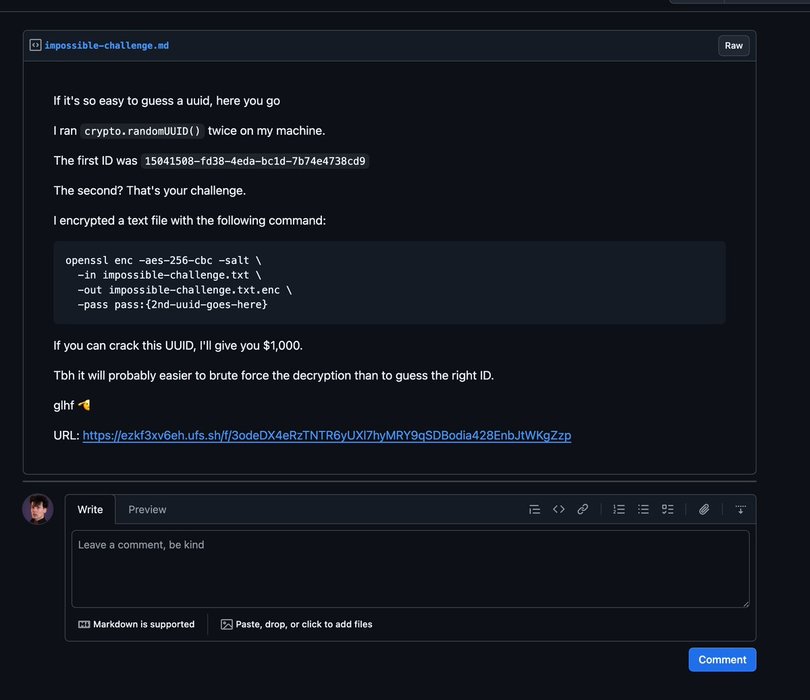The width and height of the screenshot is (810, 700).
Task: Submit with the blue Comment button
Action: click(x=722, y=660)
